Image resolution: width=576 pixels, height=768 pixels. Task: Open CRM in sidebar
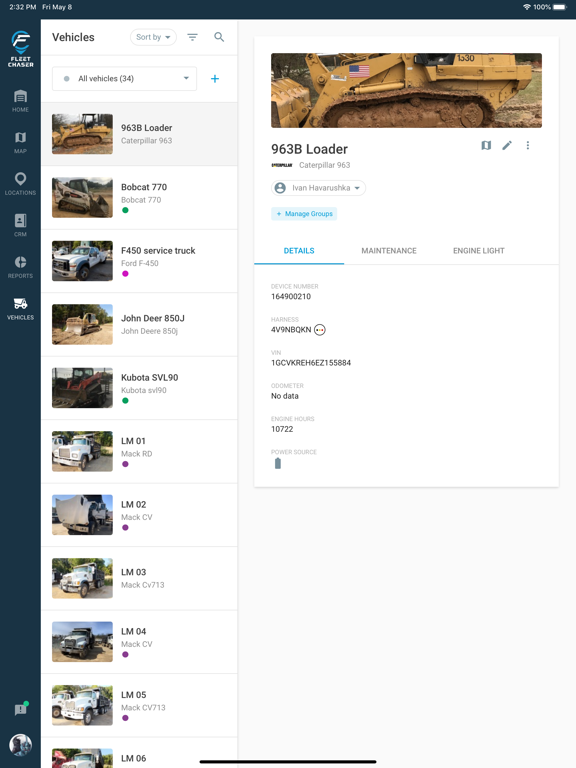(21, 225)
